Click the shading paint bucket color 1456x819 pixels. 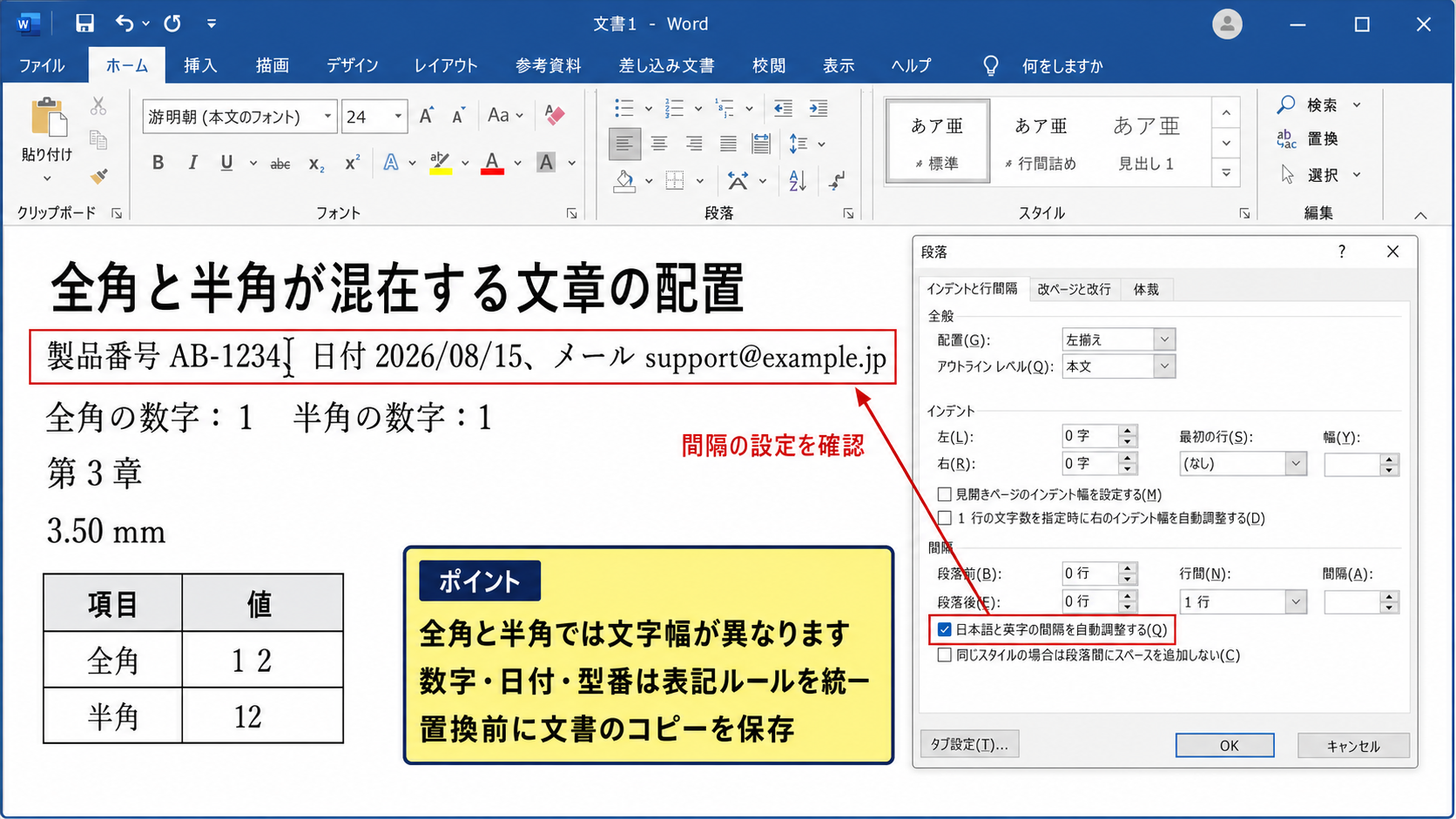[624, 181]
